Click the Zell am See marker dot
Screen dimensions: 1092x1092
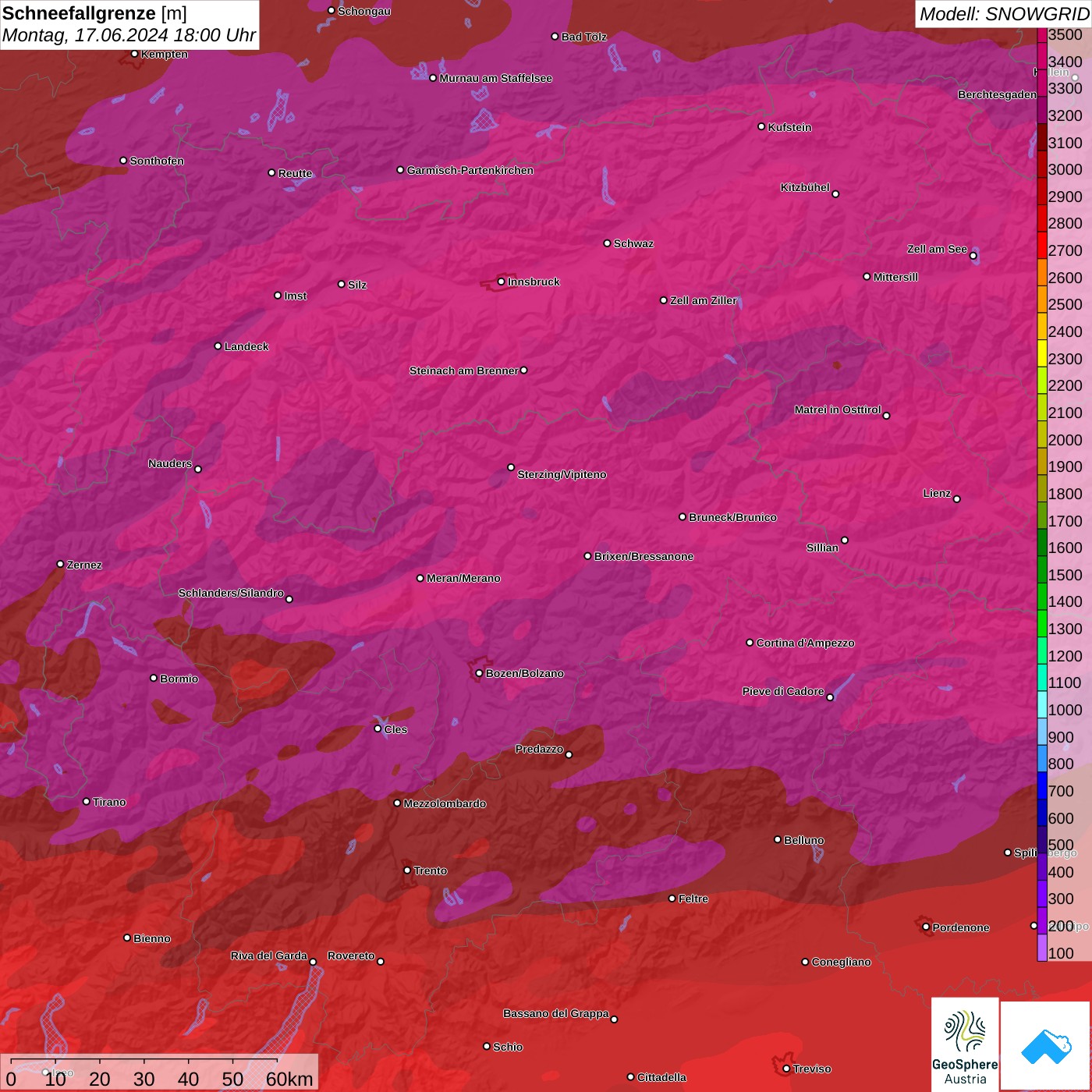(x=973, y=255)
